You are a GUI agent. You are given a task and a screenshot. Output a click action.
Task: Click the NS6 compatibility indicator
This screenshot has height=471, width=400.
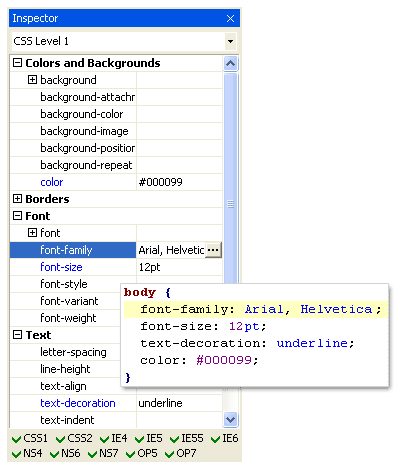[x=65, y=454]
